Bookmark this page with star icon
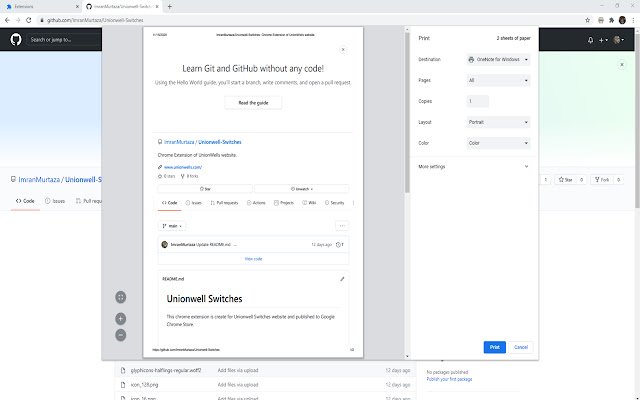 pyautogui.click(x=587, y=20)
